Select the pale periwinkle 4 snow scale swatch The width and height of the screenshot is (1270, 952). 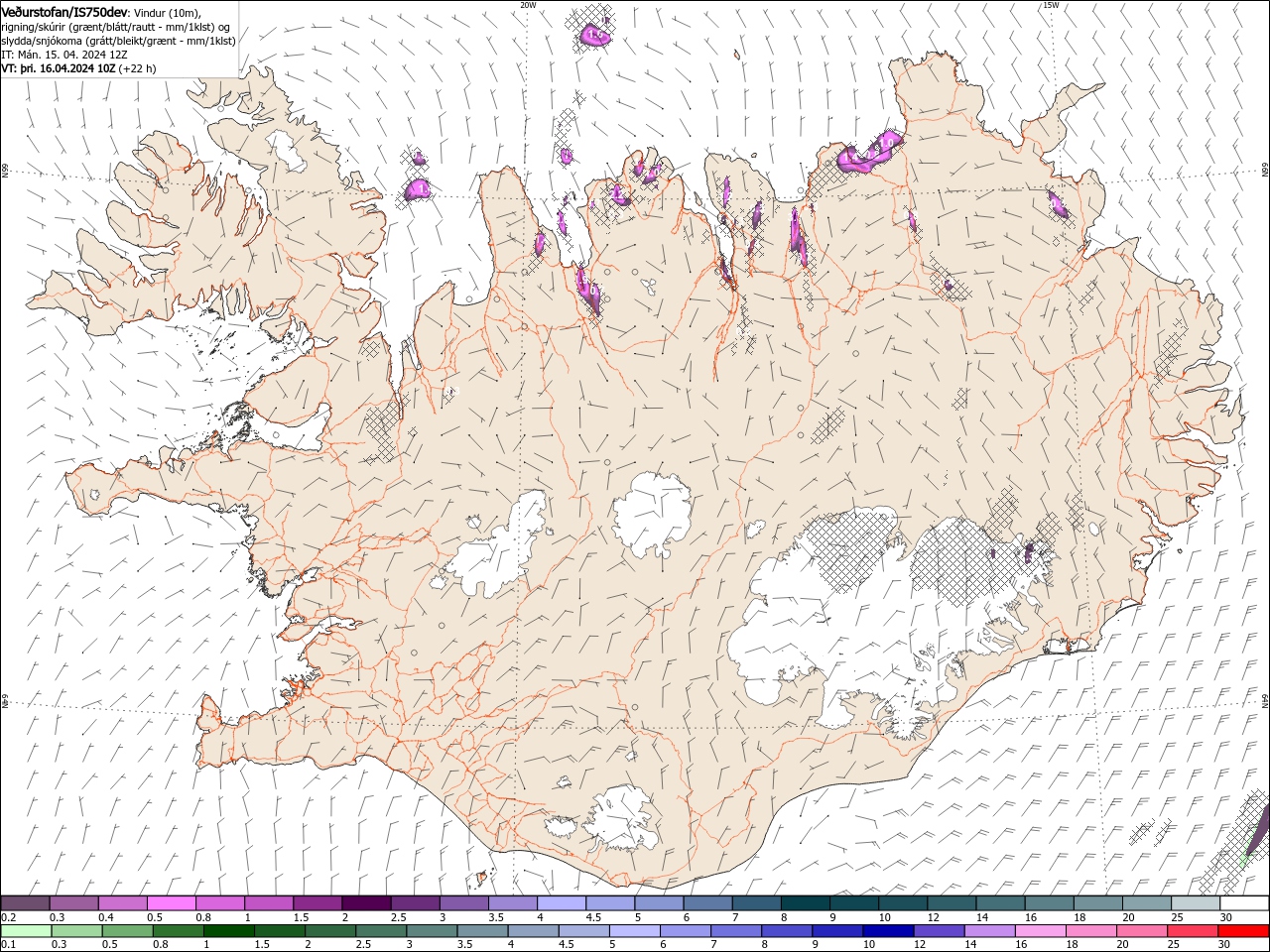coord(562,903)
